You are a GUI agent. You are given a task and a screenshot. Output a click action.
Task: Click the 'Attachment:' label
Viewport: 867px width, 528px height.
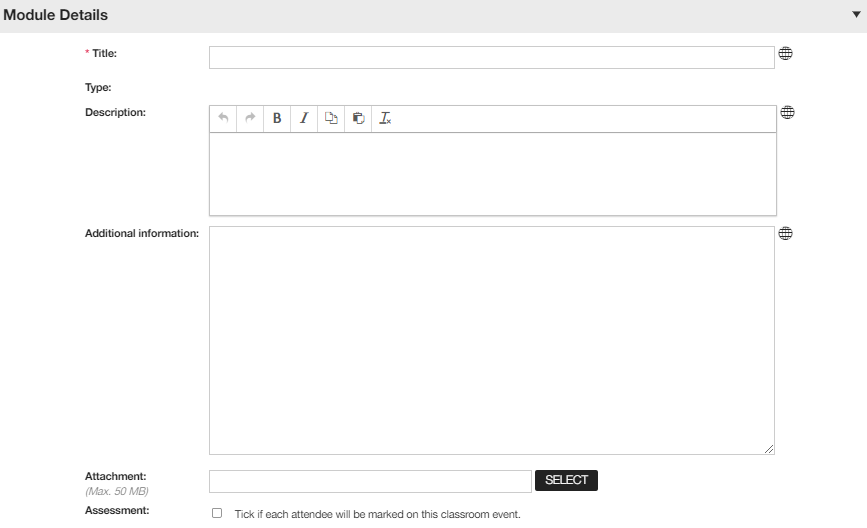click(115, 476)
